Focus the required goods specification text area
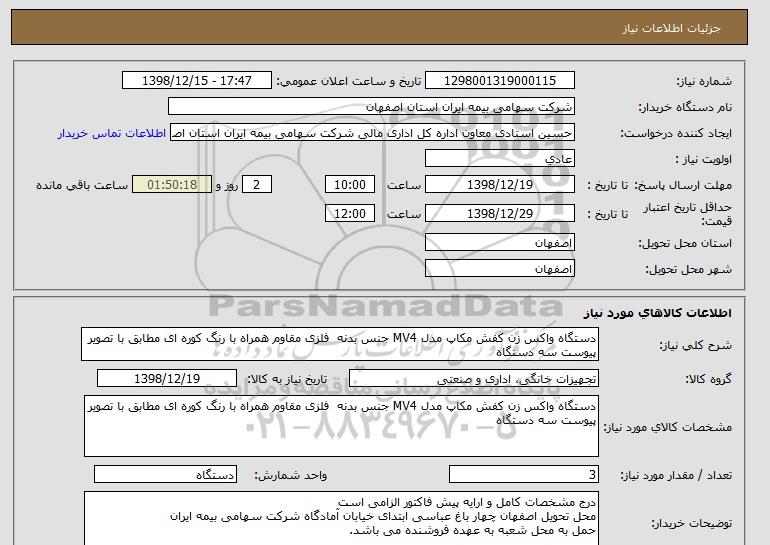This screenshot has height=545, width=770. tap(341, 426)
